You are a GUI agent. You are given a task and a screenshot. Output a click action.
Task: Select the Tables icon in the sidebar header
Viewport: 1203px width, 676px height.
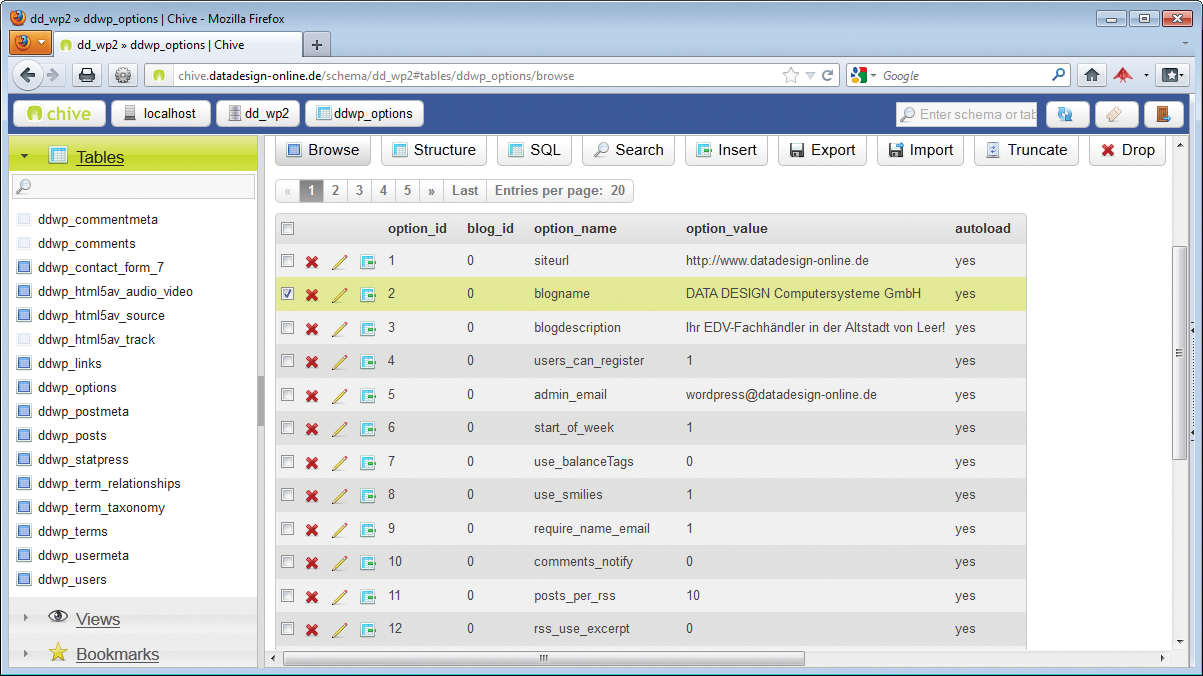(x=57, y=157)
